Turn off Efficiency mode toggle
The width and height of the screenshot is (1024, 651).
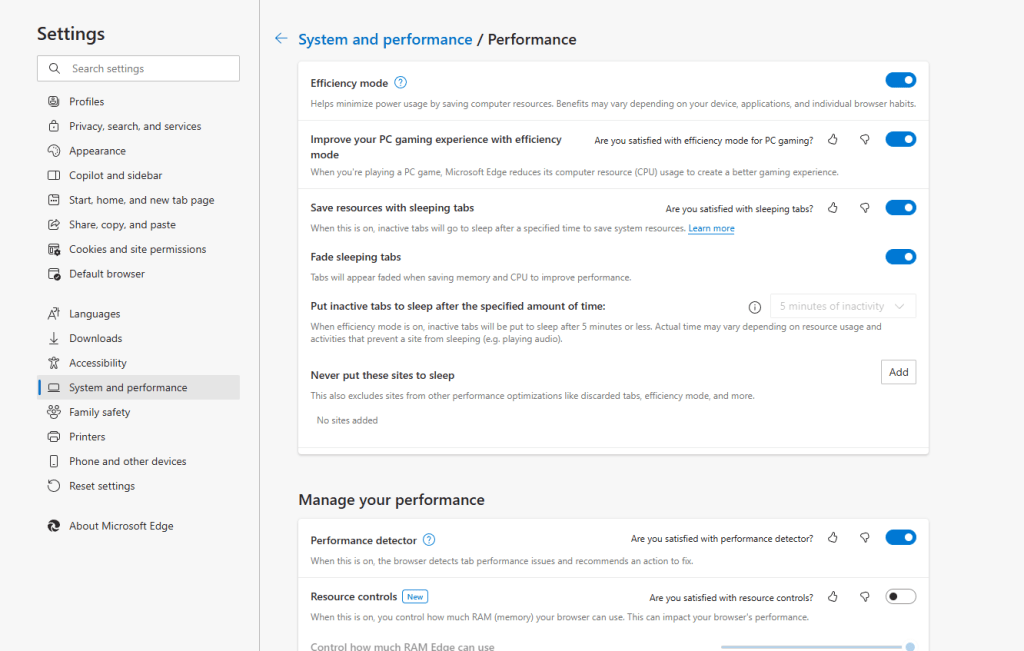pos(901,80)
